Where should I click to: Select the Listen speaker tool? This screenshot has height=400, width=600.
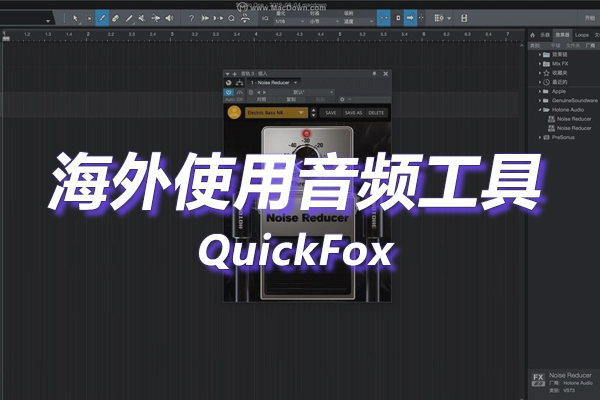[x=169, y=18]
